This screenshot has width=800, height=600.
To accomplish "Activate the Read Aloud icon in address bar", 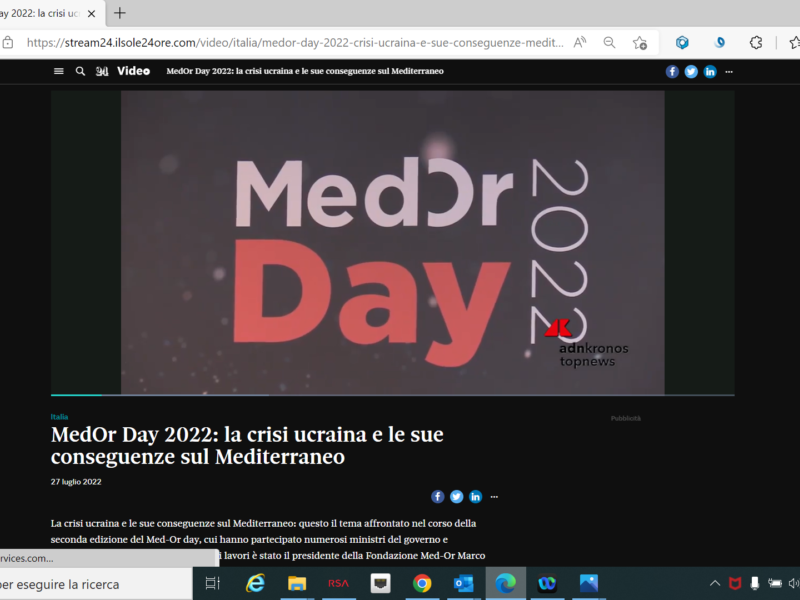I will [580, 43].
